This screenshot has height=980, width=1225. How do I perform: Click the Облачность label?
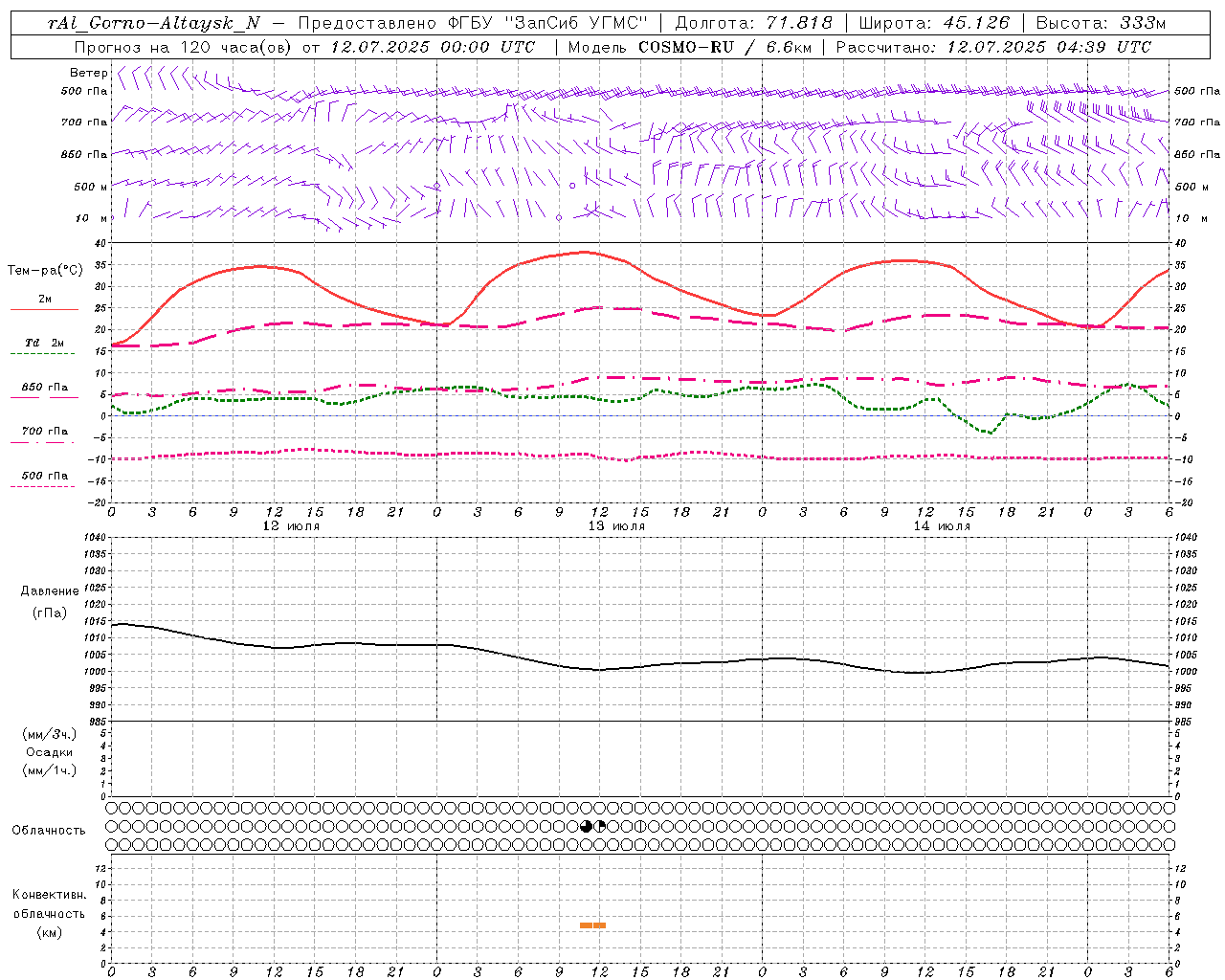click(x=49, y=831)
